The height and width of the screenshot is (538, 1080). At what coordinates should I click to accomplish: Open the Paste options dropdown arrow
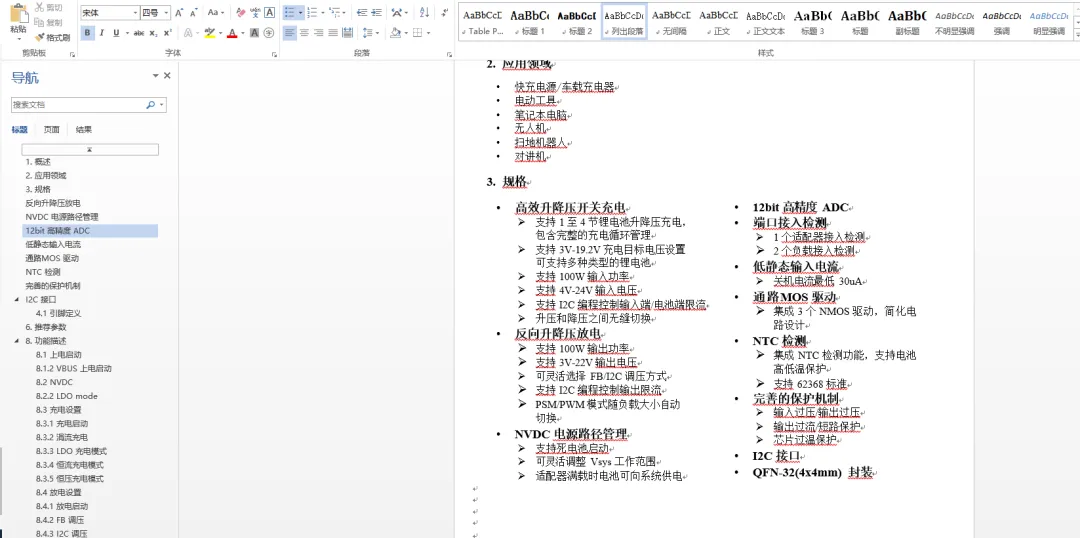coord(19,39)
